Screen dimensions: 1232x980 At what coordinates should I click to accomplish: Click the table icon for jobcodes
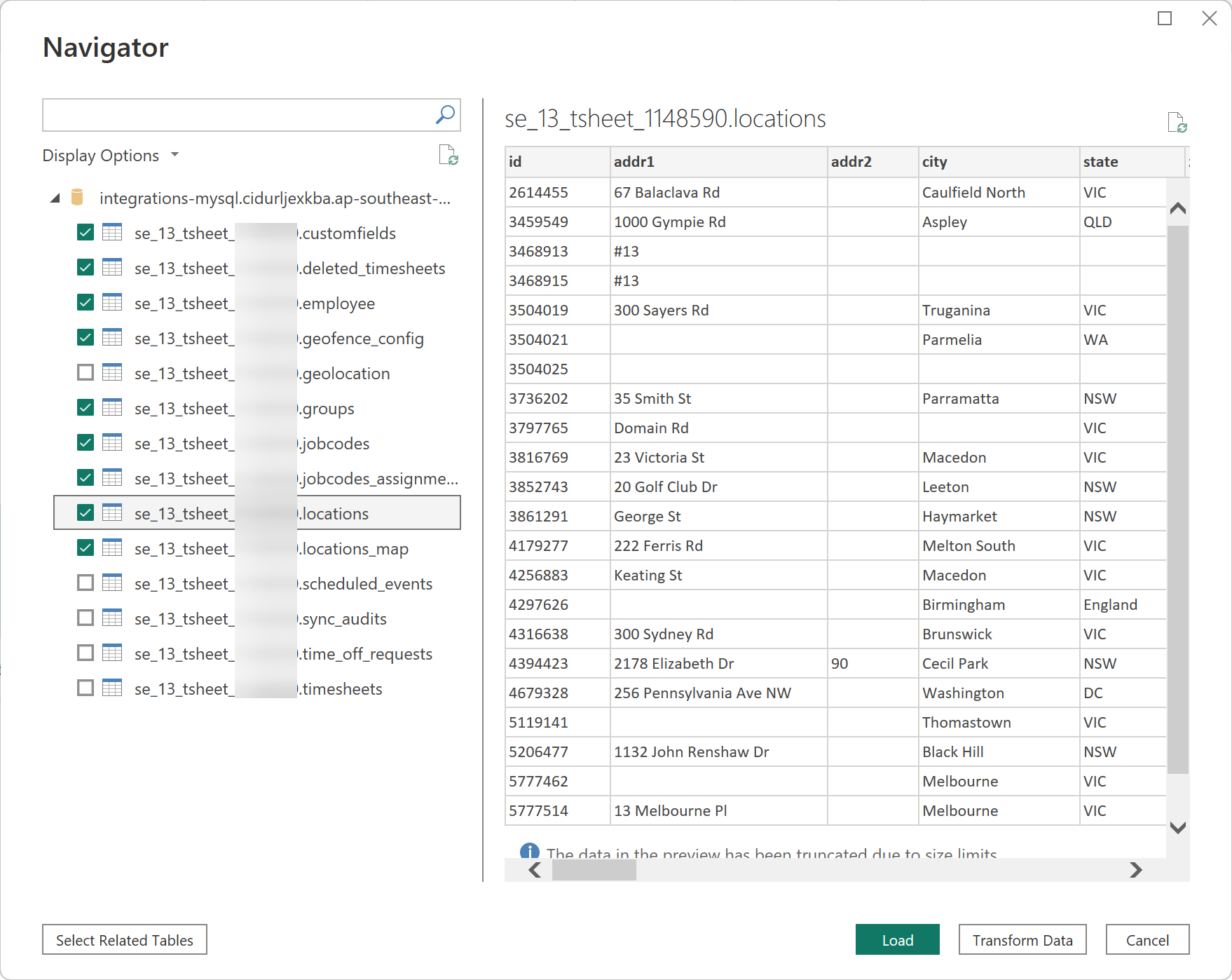112,443
